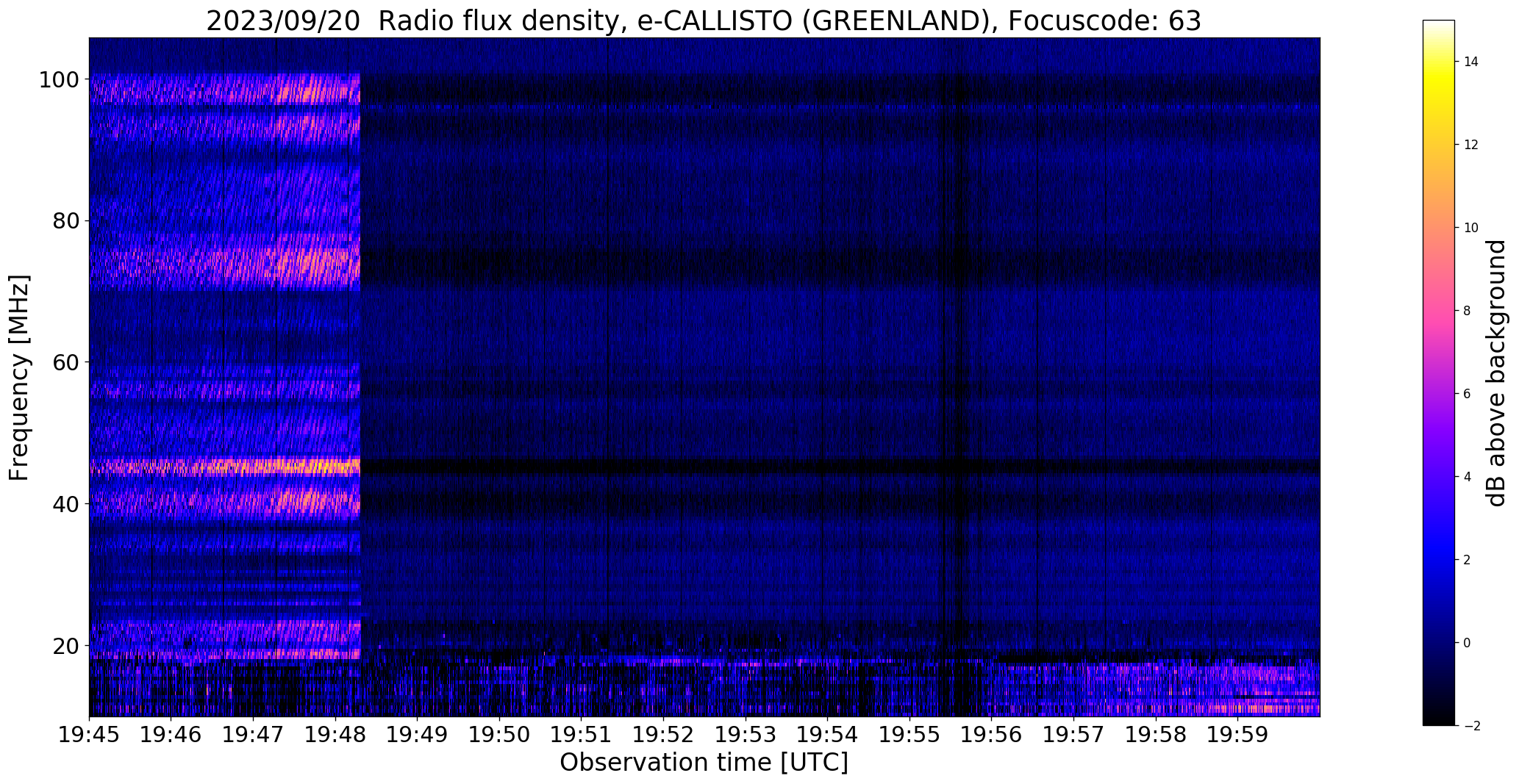Click the 40 MHz frequency tick label

pyautogui.click(x=66, y=504)
